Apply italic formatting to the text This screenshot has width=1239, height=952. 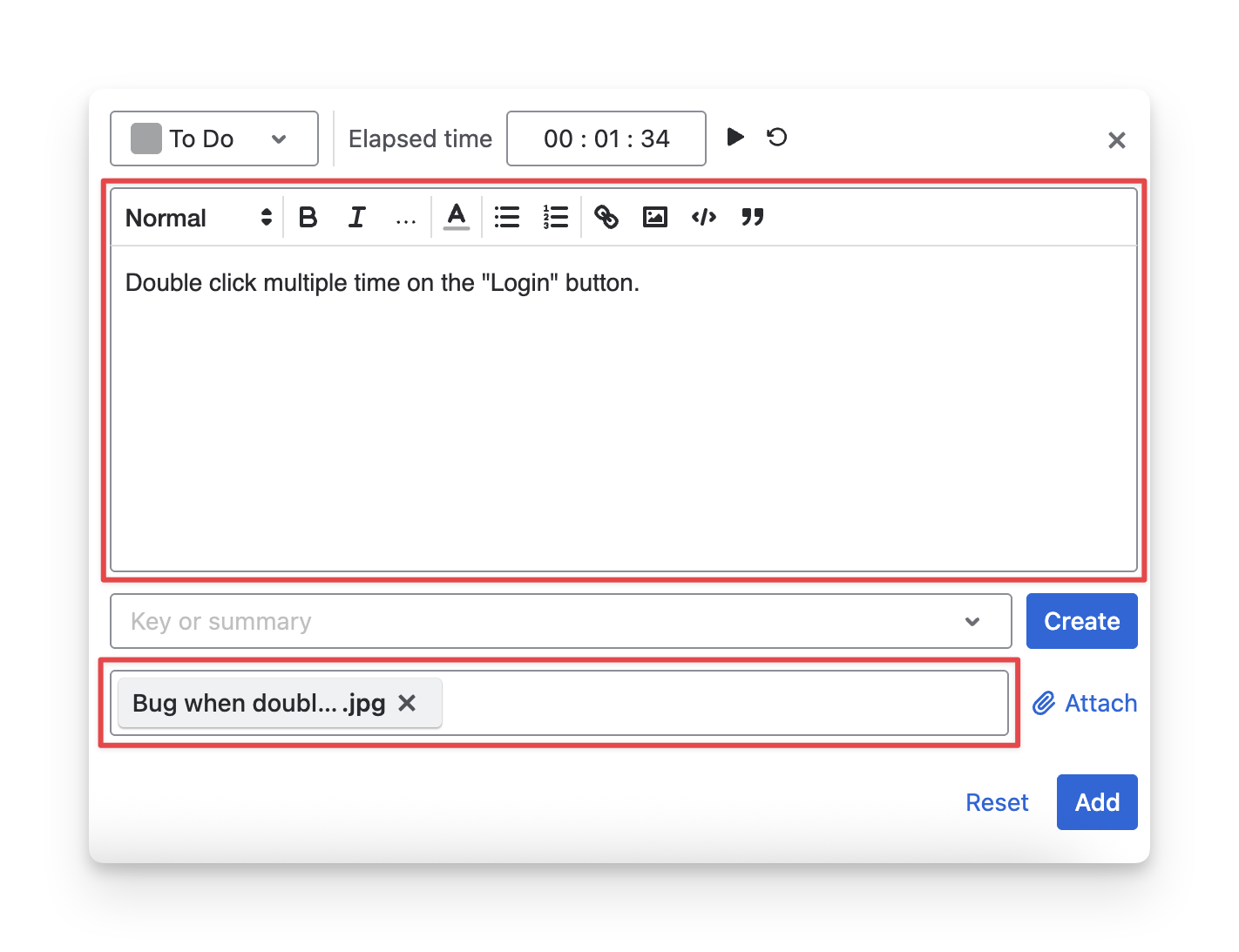pyautogui.click(x=356, y=218)
